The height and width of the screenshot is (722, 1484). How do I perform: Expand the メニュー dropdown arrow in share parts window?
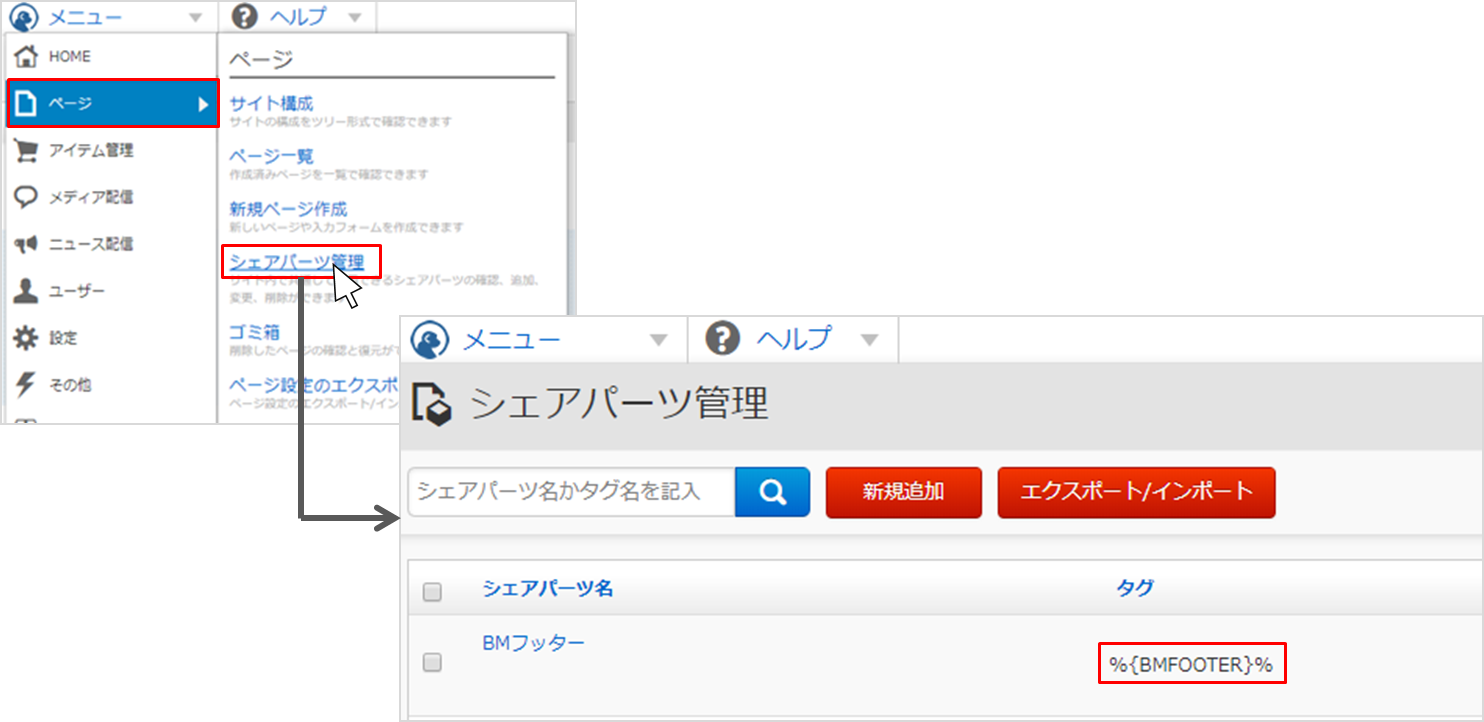(x=658, y=340)
